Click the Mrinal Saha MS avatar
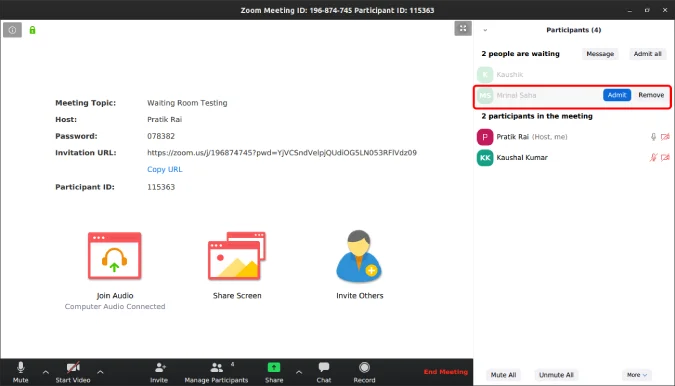The image size is (675, 386). [485, 95]
